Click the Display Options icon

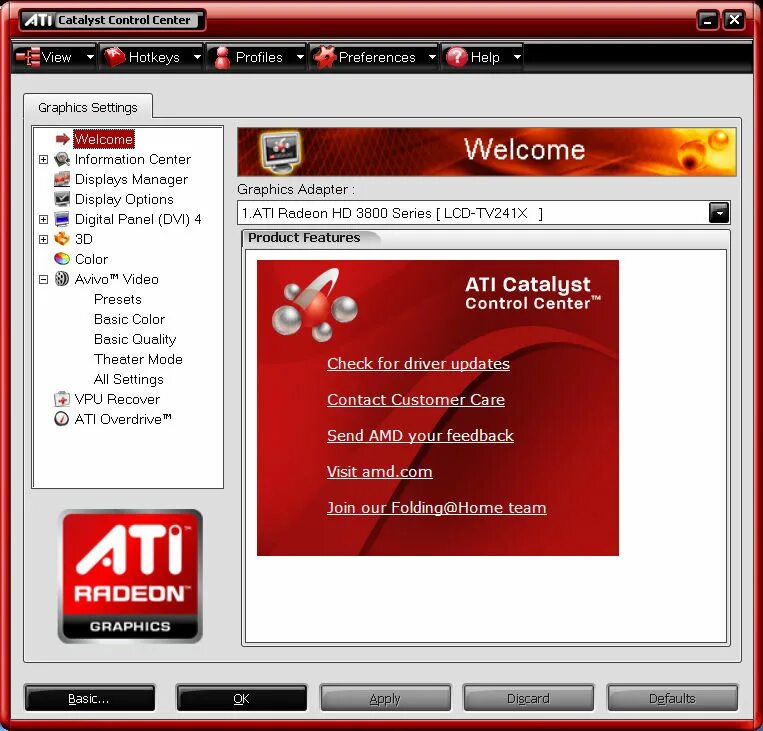coord(62,199)
